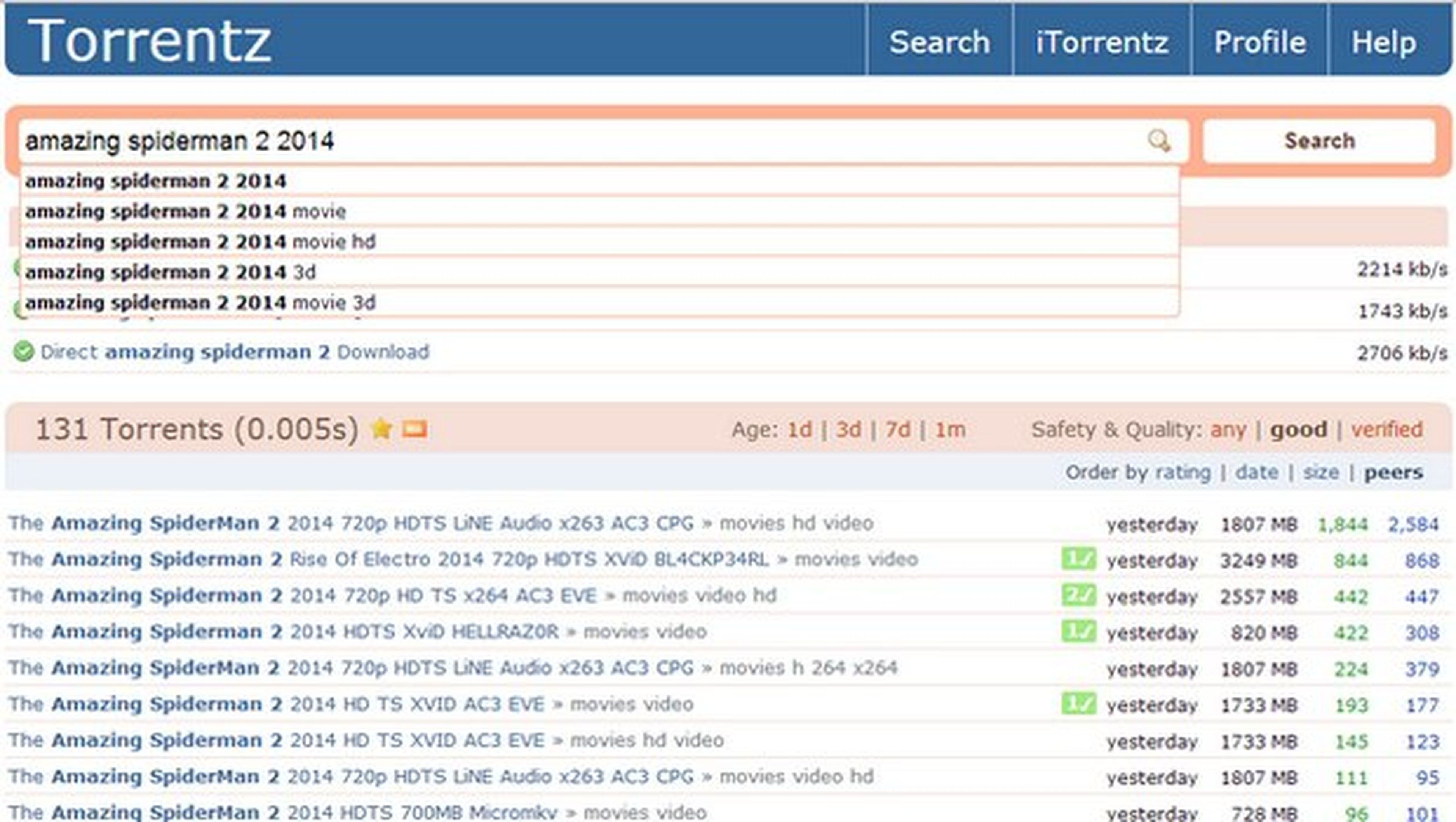Click seed count 1,844

(x=1343, y=525)
